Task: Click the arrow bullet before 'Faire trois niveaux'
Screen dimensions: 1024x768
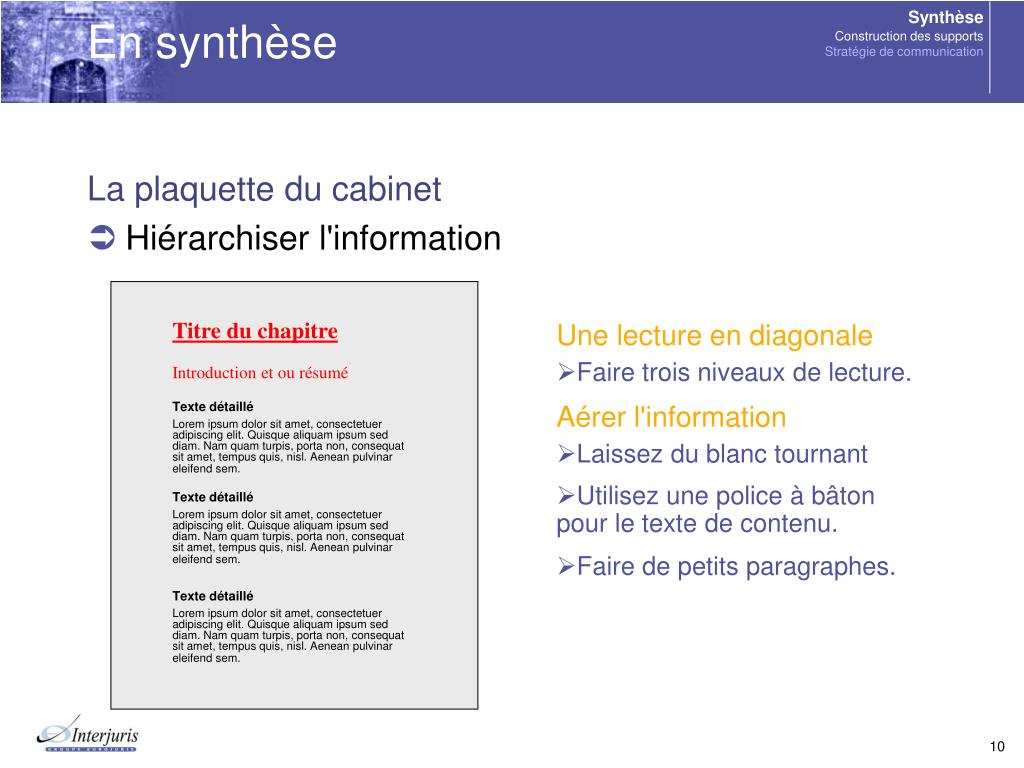Action: pyautogui.click(x=566, y=373)
